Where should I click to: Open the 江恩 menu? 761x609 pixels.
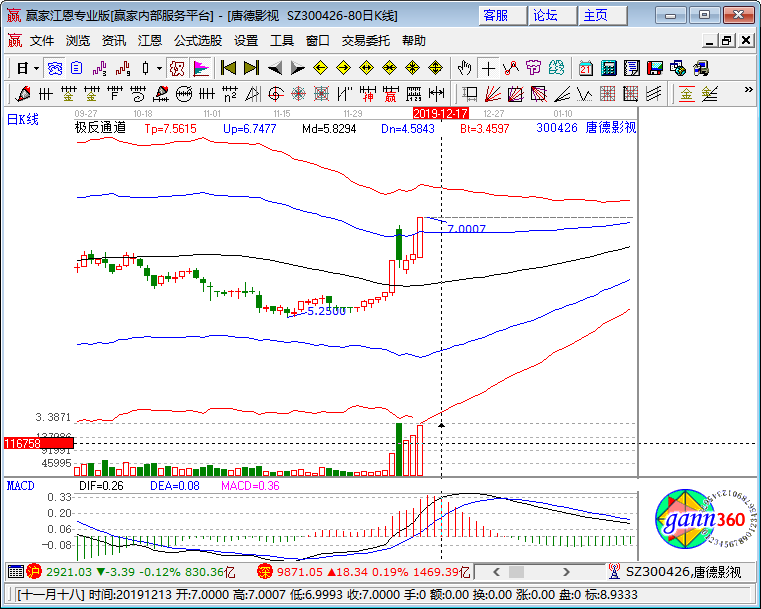tap(149, 41)
